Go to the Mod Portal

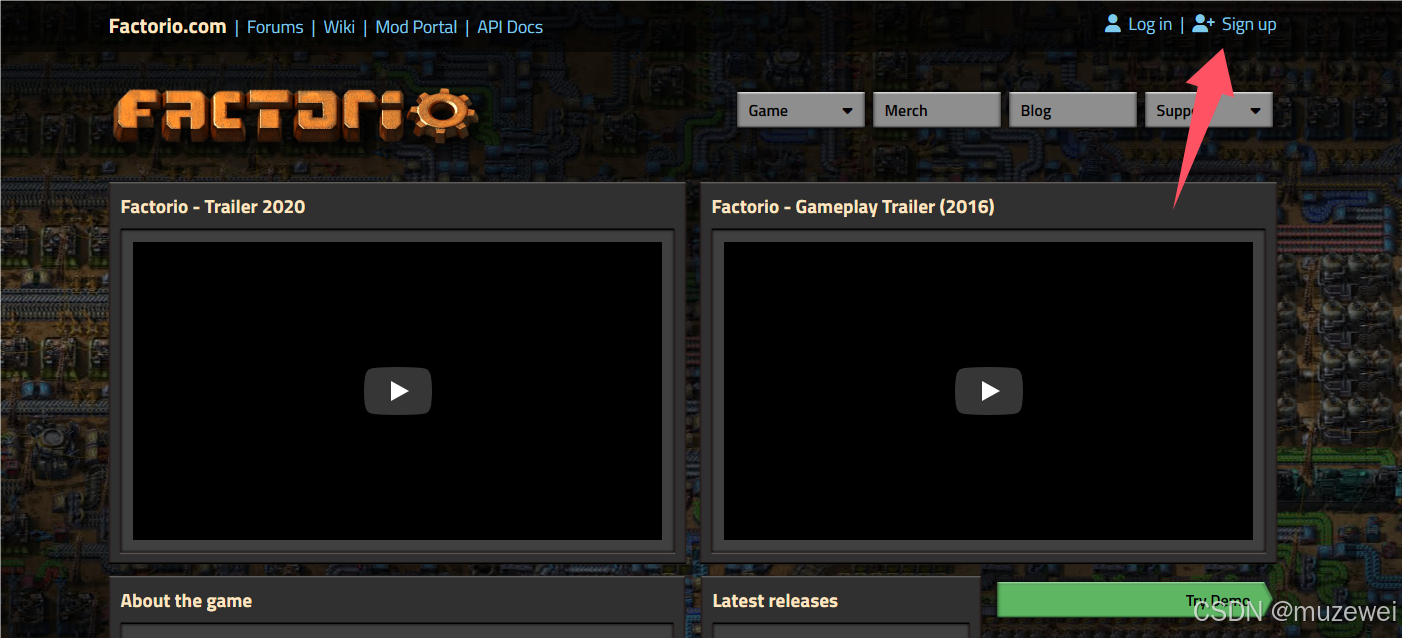click(x=416, y=27)
